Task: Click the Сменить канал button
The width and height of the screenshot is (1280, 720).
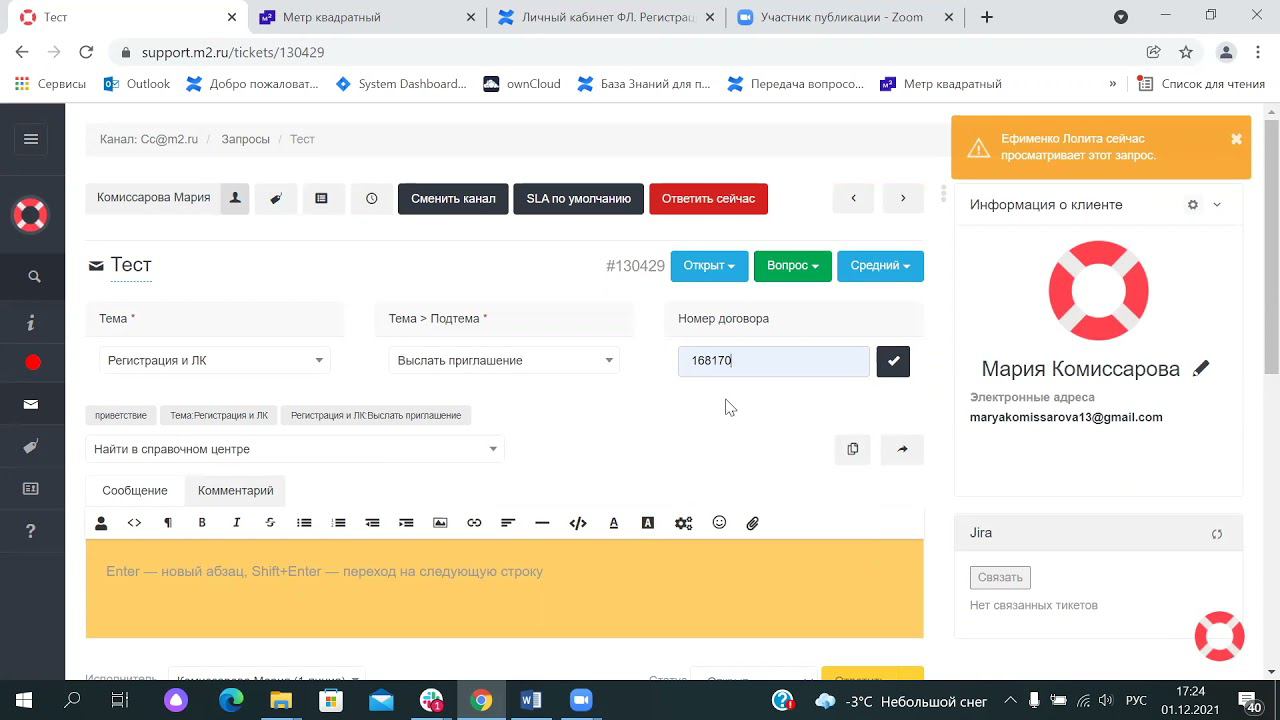Action: click(453, 199)
